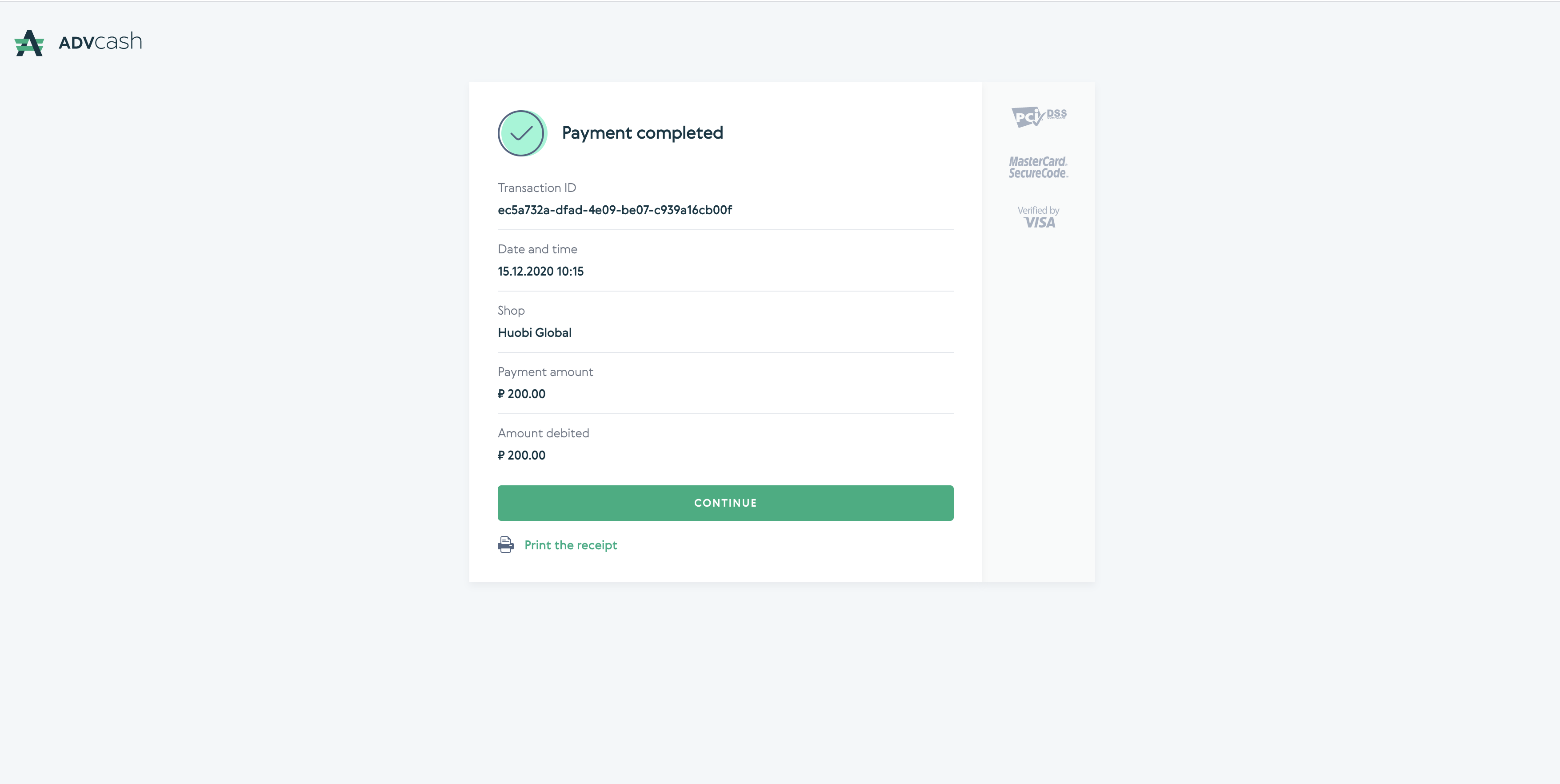Screen dimensions: 1560x784
Task: Click the AdvCash logo icon
Action: click(x=29, y=43)
